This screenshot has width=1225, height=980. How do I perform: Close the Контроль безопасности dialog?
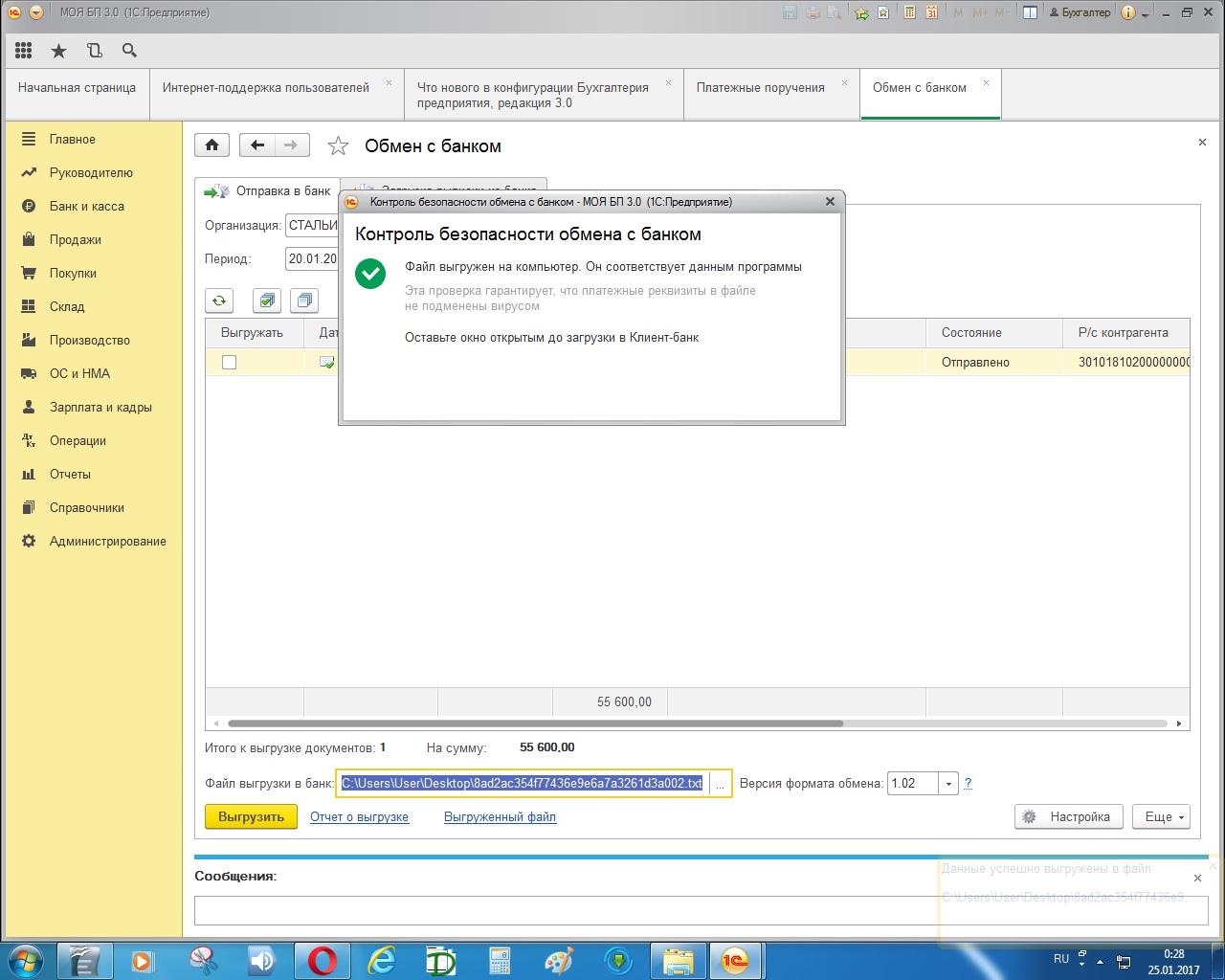(x=830, y=201)
